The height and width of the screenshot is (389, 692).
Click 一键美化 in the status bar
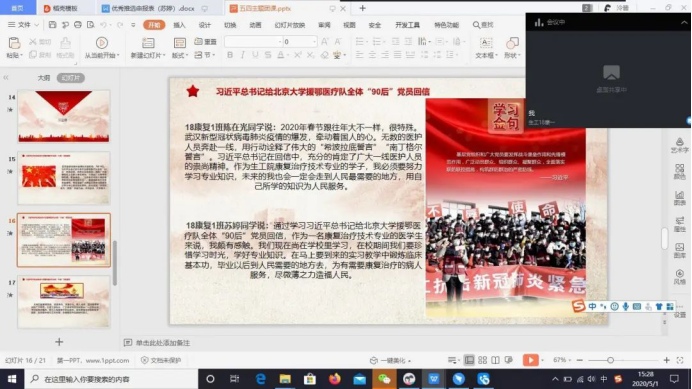tap(391, 360)
